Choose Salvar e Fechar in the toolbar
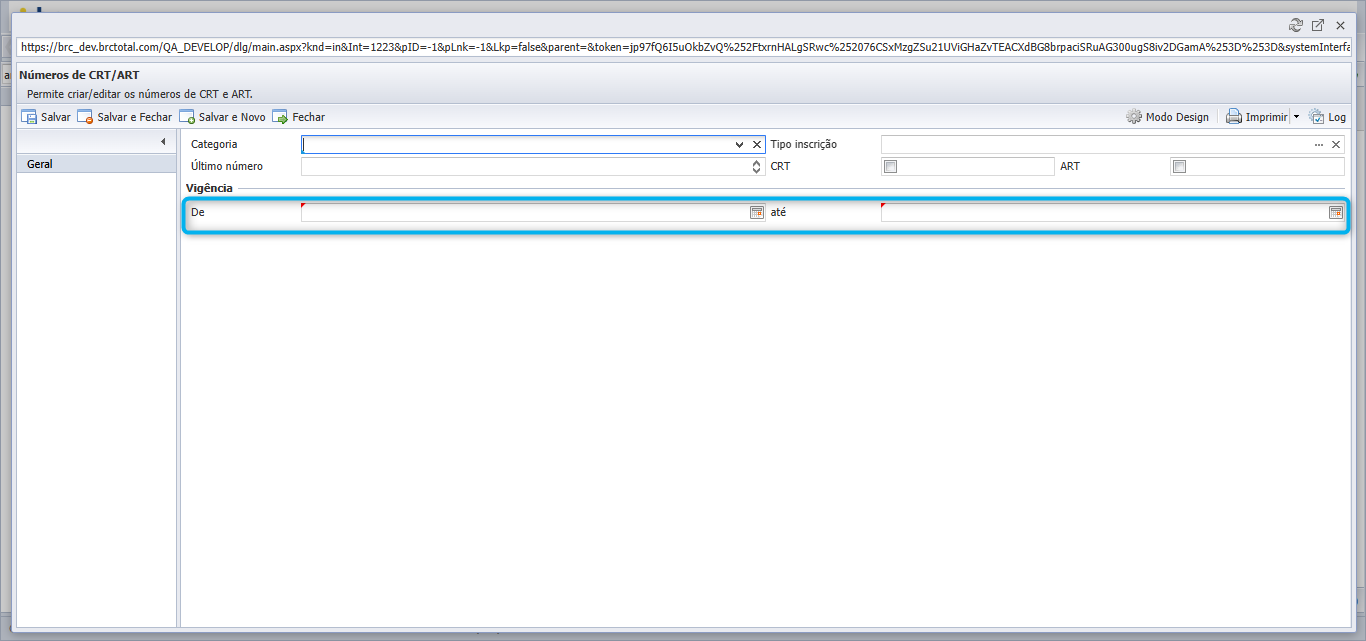The image size is (1366, 641). tap(125, 117)
